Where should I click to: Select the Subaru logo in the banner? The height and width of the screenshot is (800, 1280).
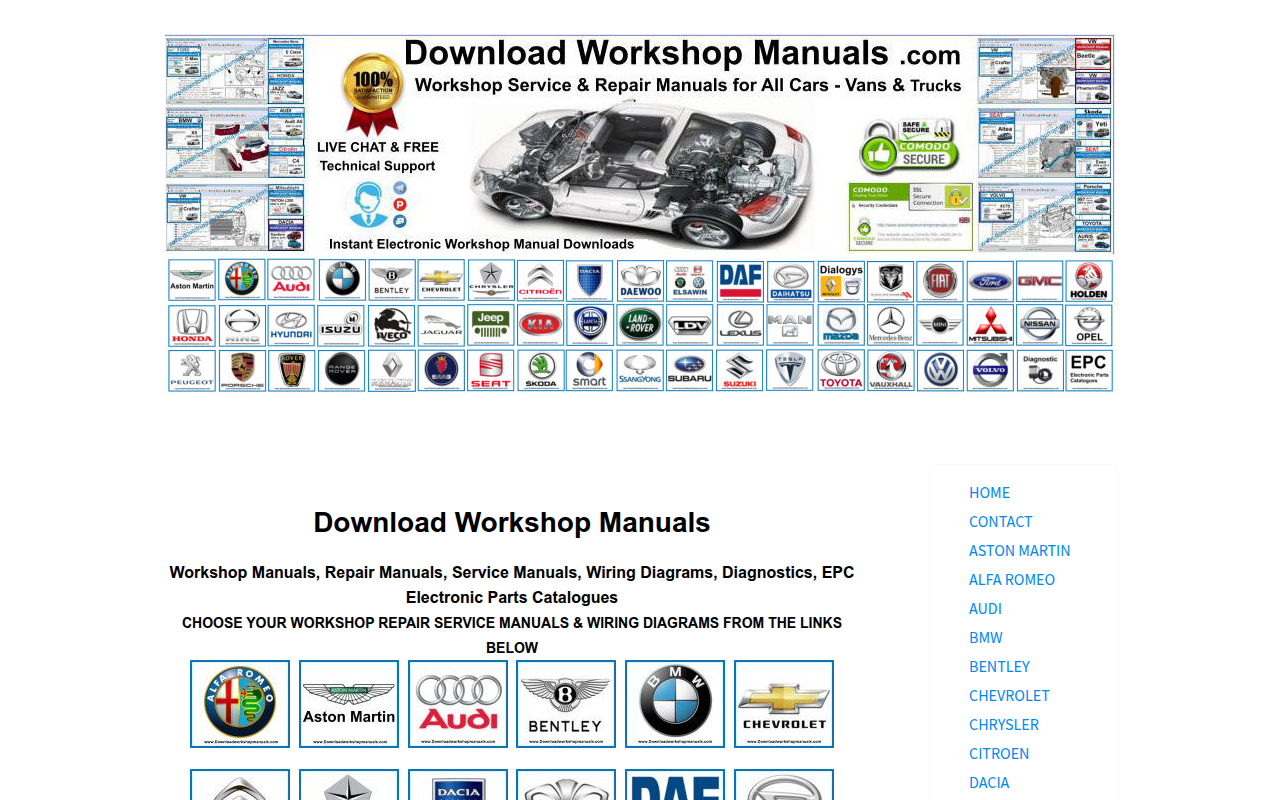(691, 370)
